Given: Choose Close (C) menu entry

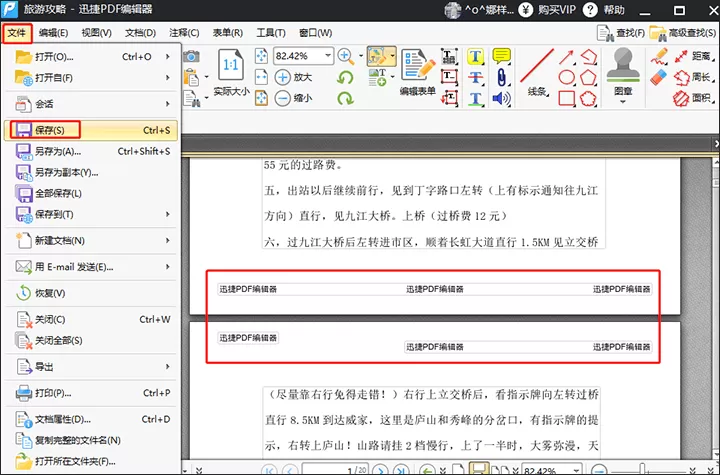Looking at the screenshot, I should 90,320.
